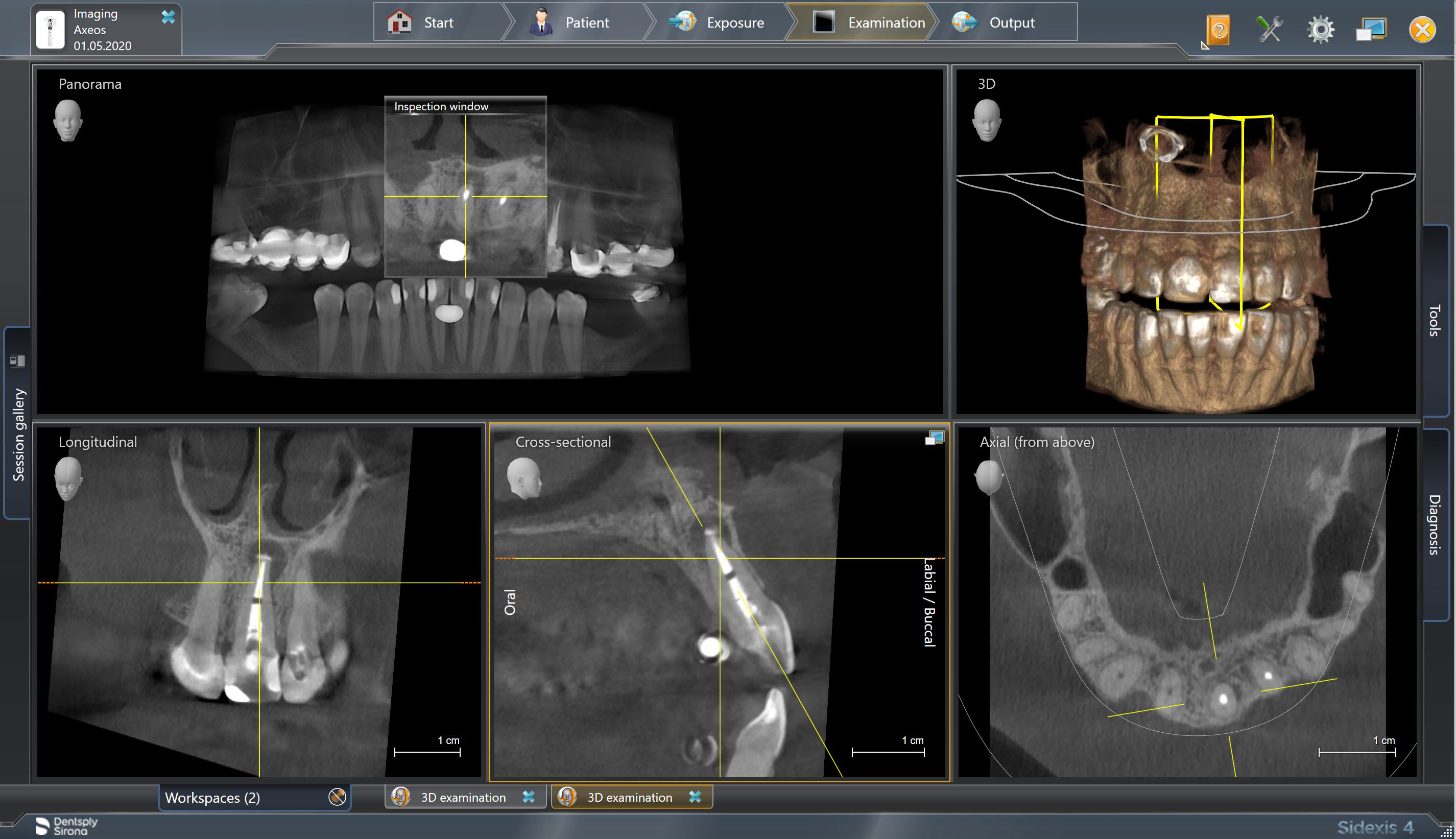Viewport: 1456px width, 839px height.
Task: Click the detach window icon in Cross-sectional view
Action: [x=935, y=438]
